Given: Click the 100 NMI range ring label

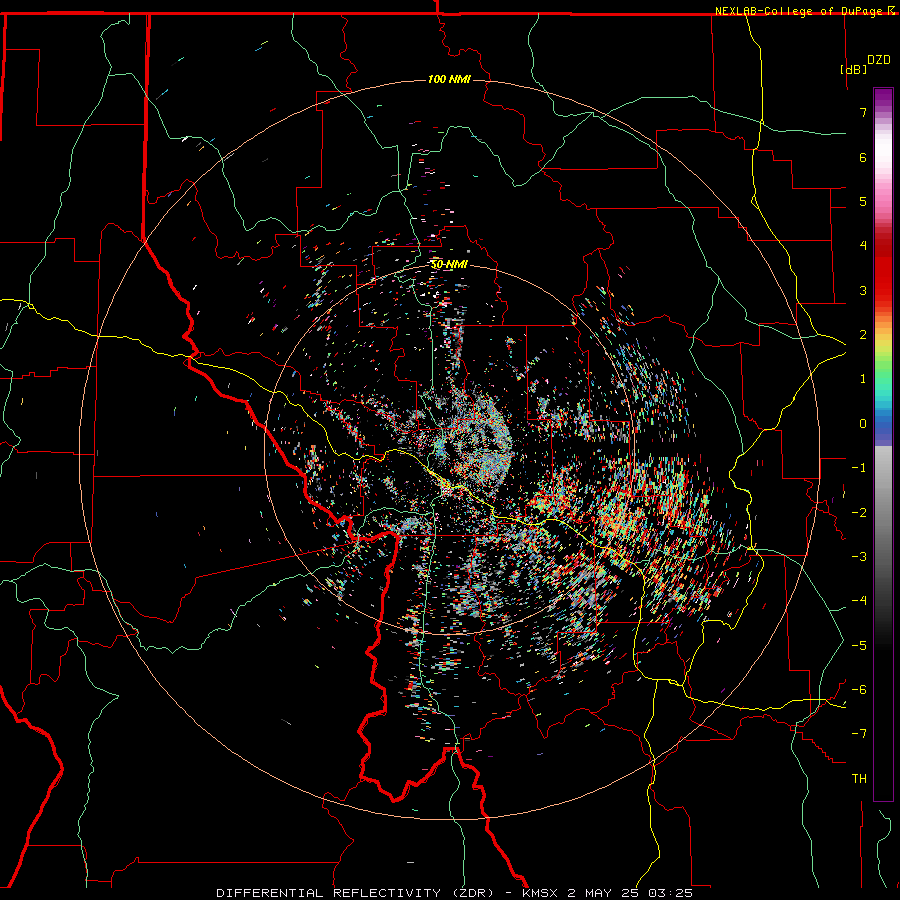Looking at the screenshot, I should click(449, 79).
